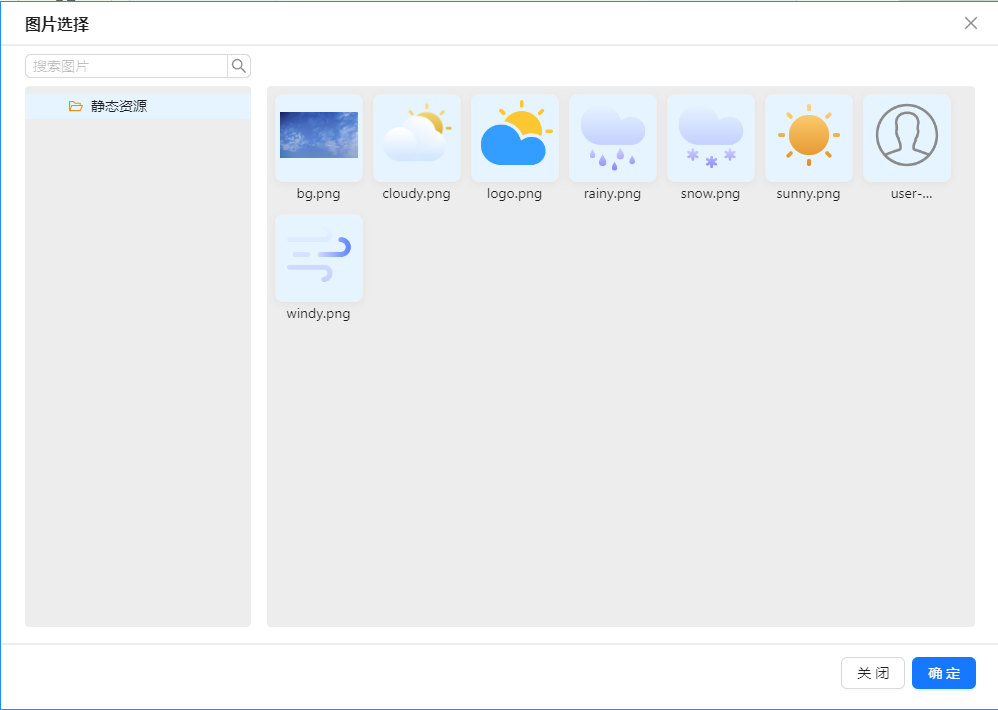
Task: Select the cloudy.png weather icon
Action: 417,137
